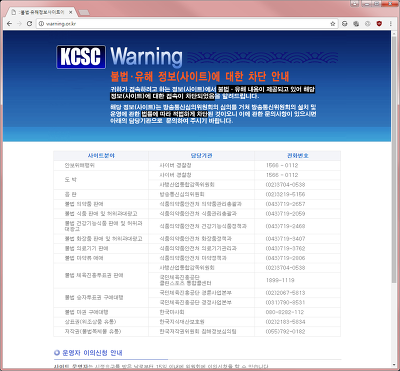Go back using the browser back arrow
The height and width of the screenshot is (371, 400).
(x=9, y=24)
